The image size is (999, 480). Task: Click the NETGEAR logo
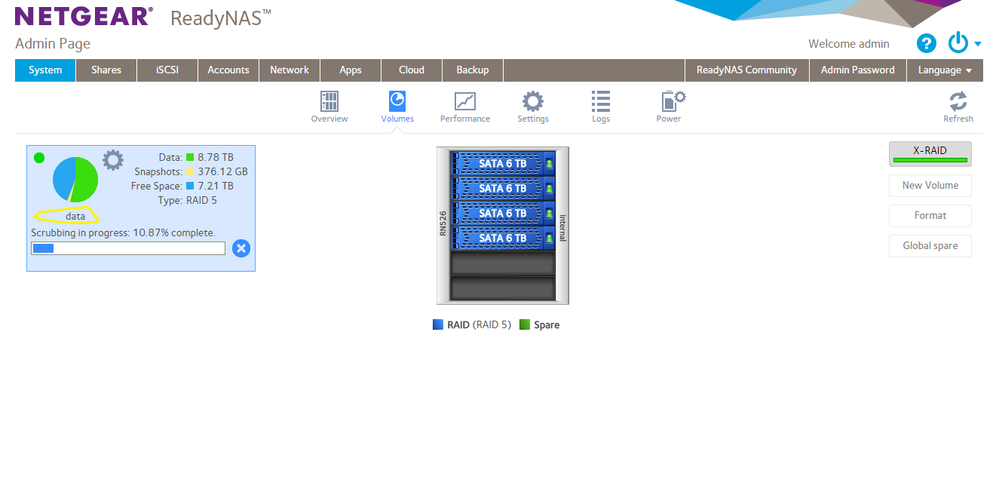(x=83, y=17)
